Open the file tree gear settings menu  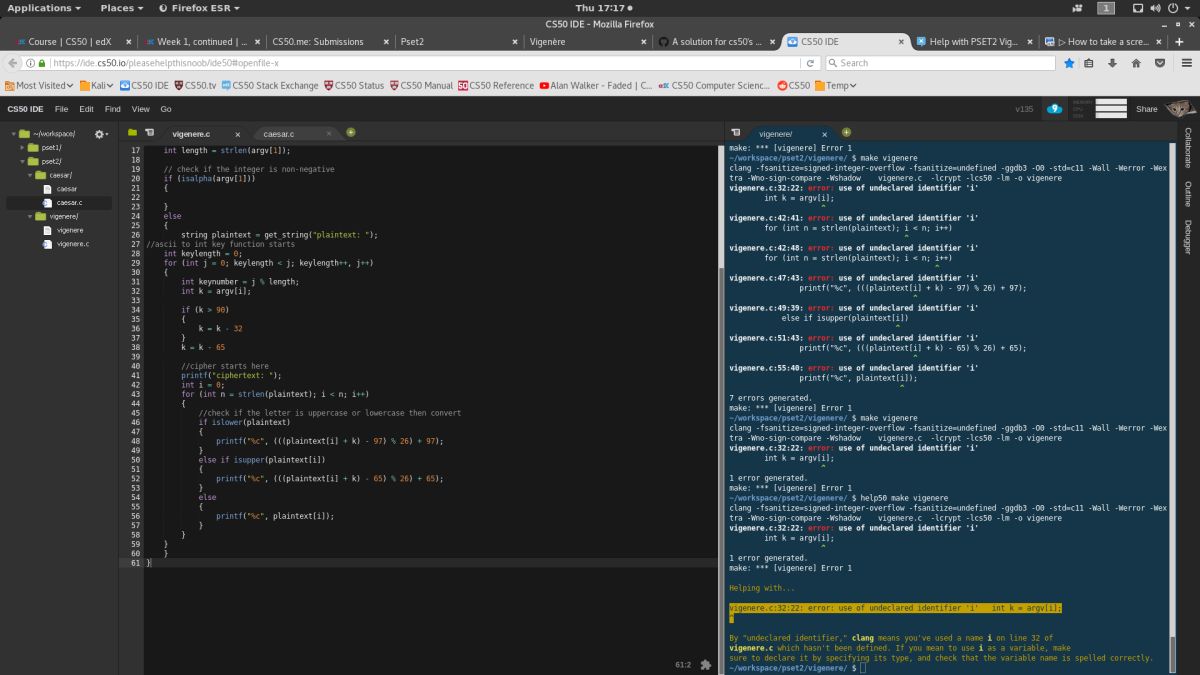click(x=100, y=133)
